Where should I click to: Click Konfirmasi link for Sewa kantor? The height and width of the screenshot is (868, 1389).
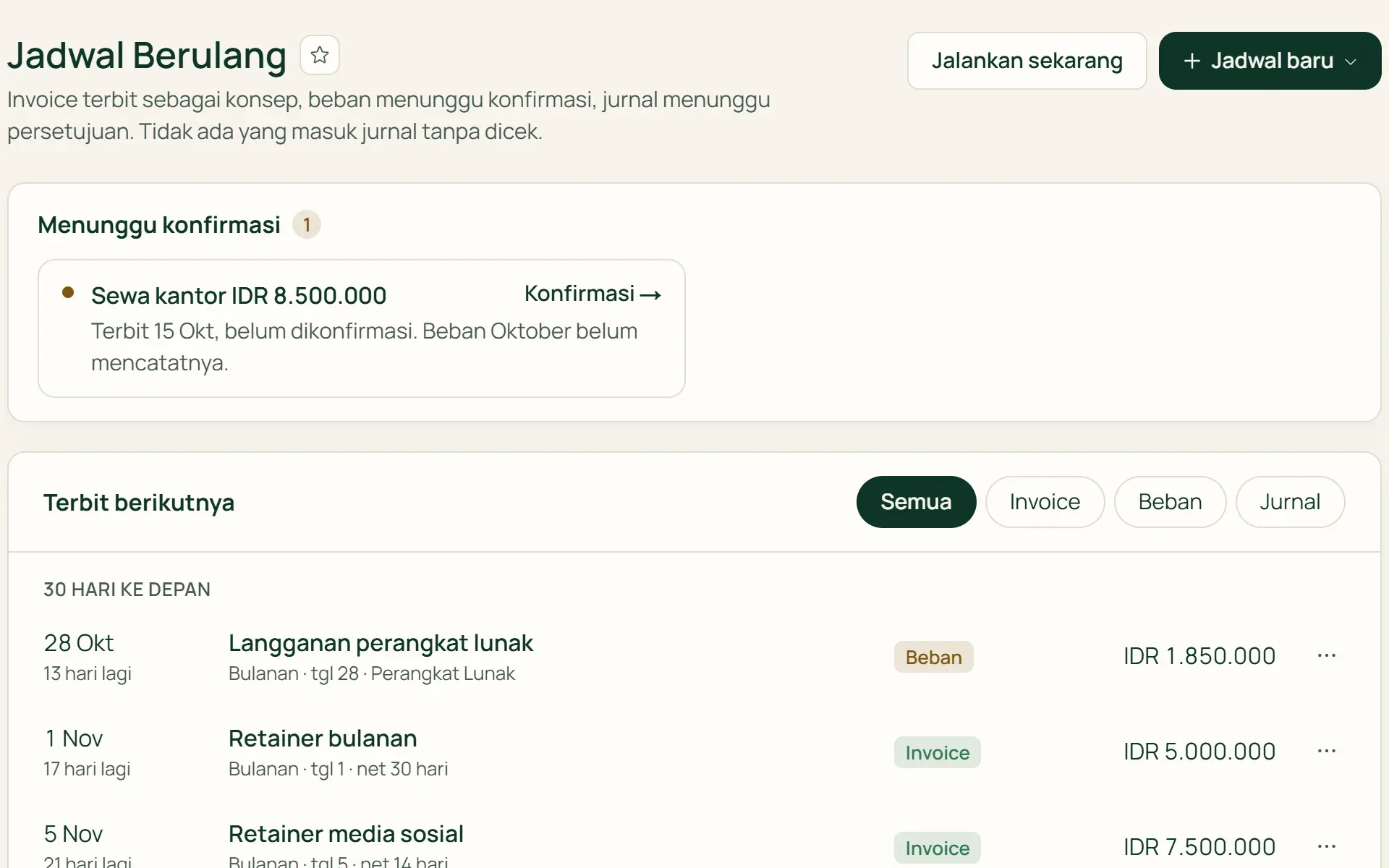tap(592, 294)
